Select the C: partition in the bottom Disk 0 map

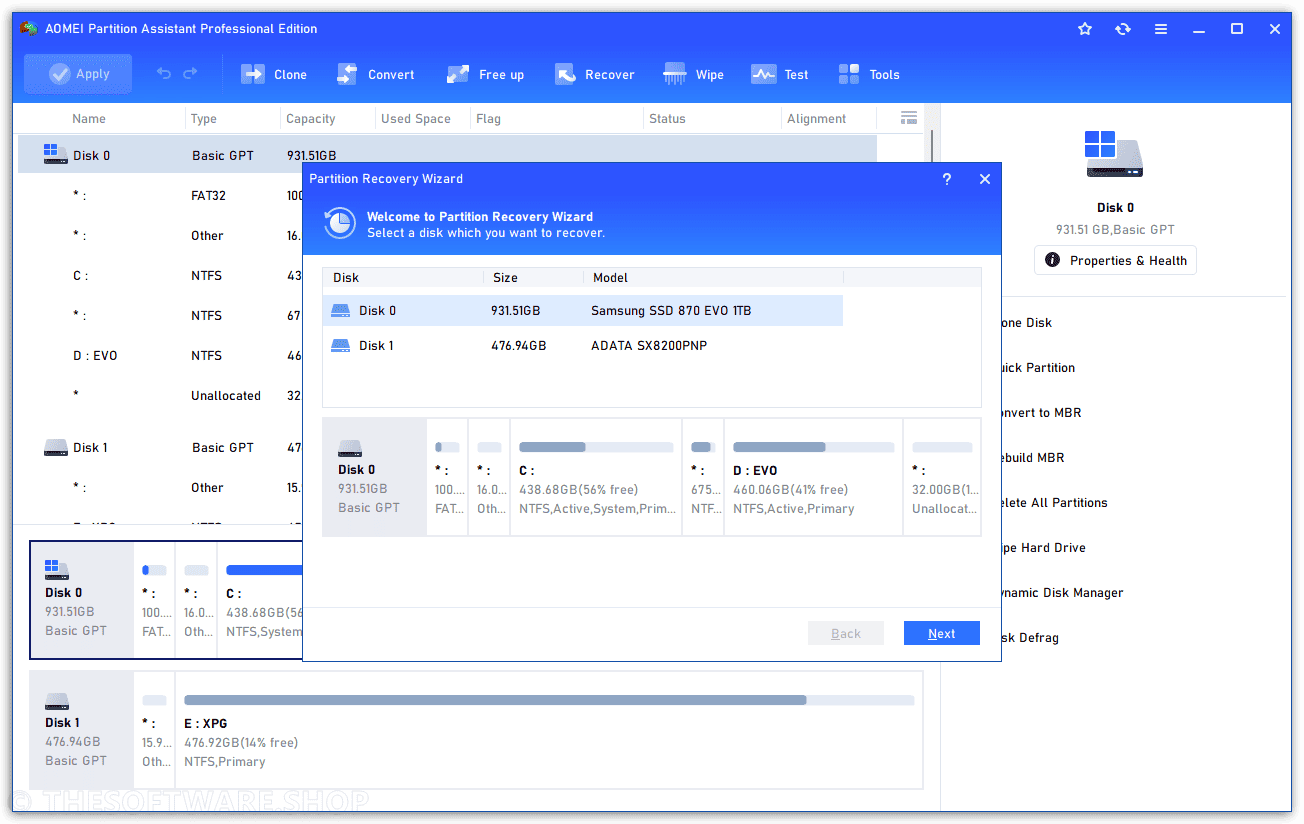tap(261, 600)
